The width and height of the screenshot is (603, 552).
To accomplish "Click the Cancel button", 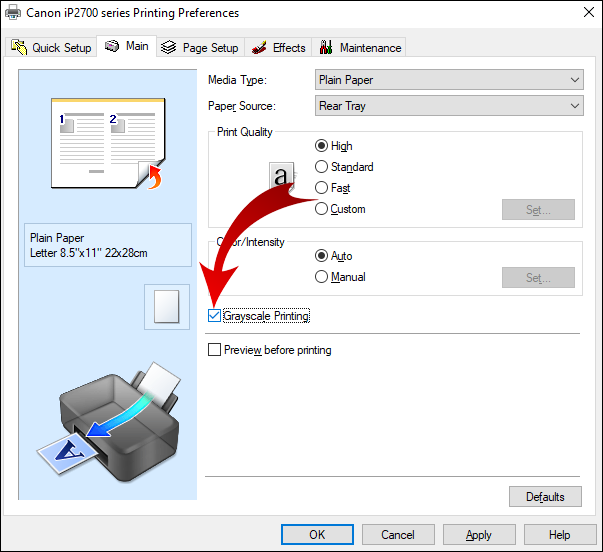I will [398, 534].
